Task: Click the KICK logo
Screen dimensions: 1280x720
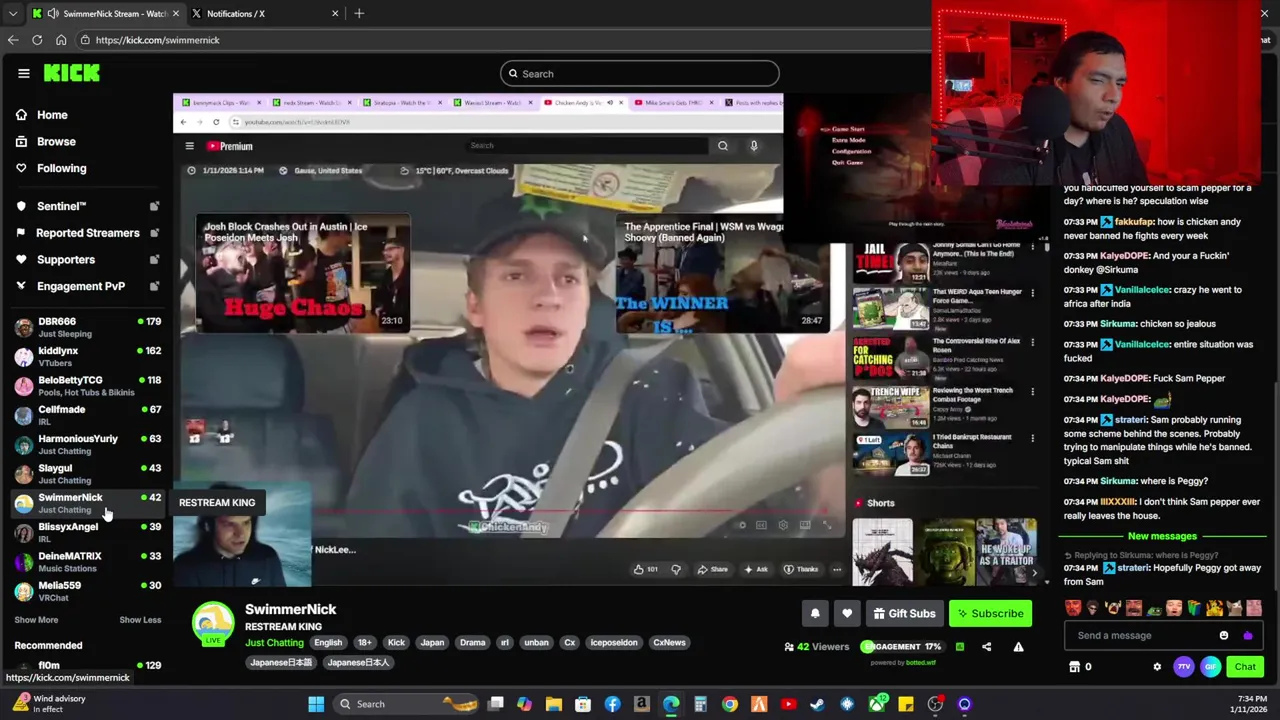Action: click(x=72, y=73)
